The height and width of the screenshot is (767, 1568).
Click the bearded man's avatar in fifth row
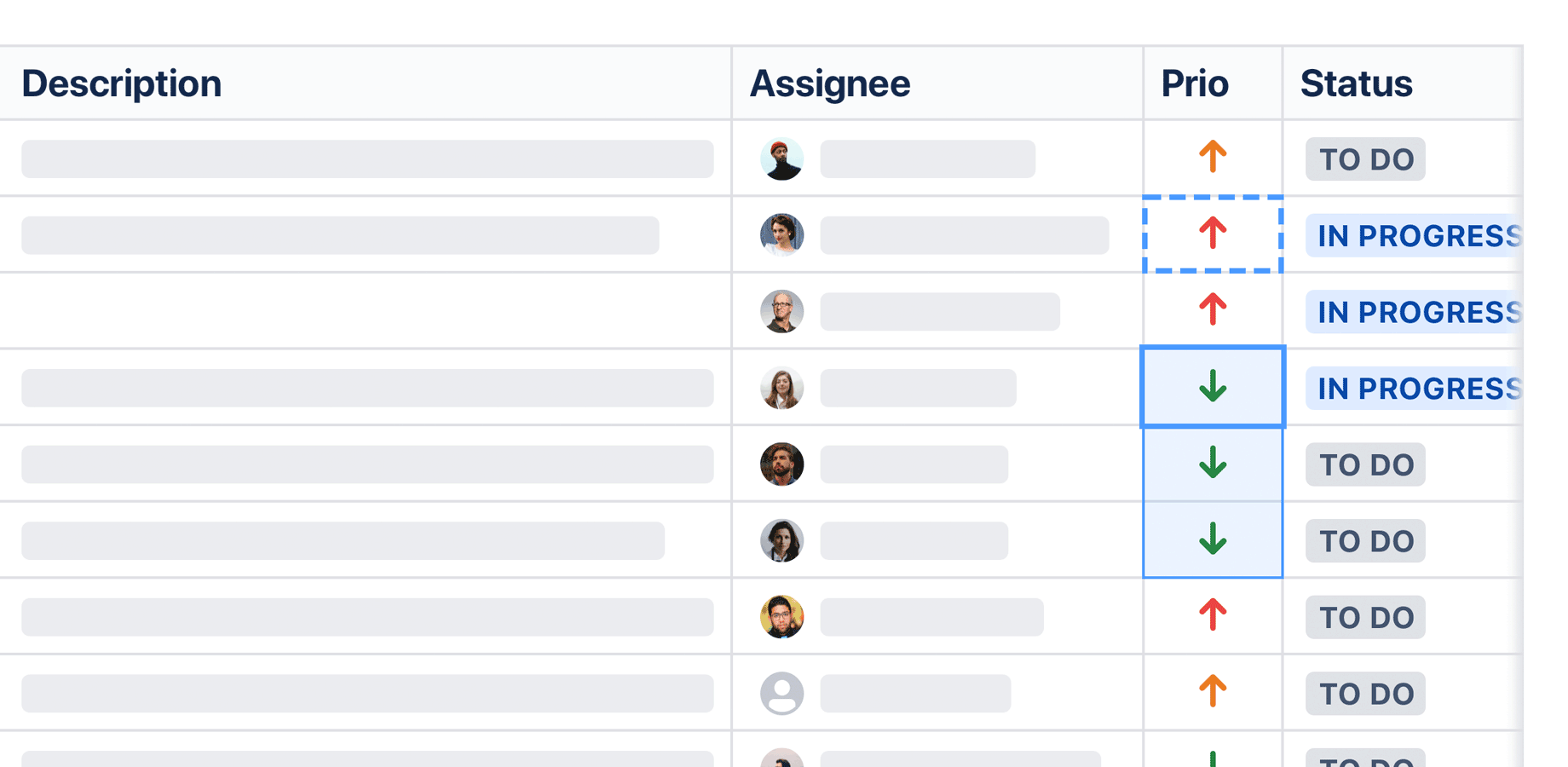(781, 464)
